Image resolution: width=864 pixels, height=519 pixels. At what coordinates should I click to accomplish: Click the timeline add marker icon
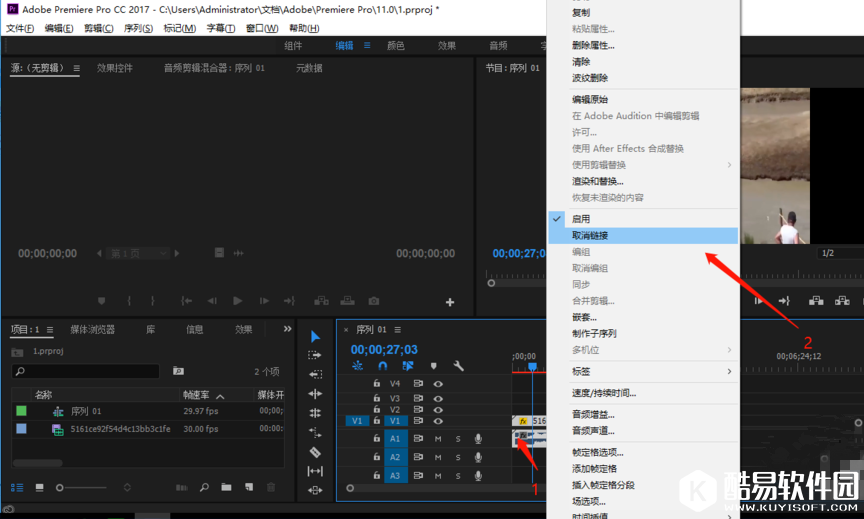[434, 366]
